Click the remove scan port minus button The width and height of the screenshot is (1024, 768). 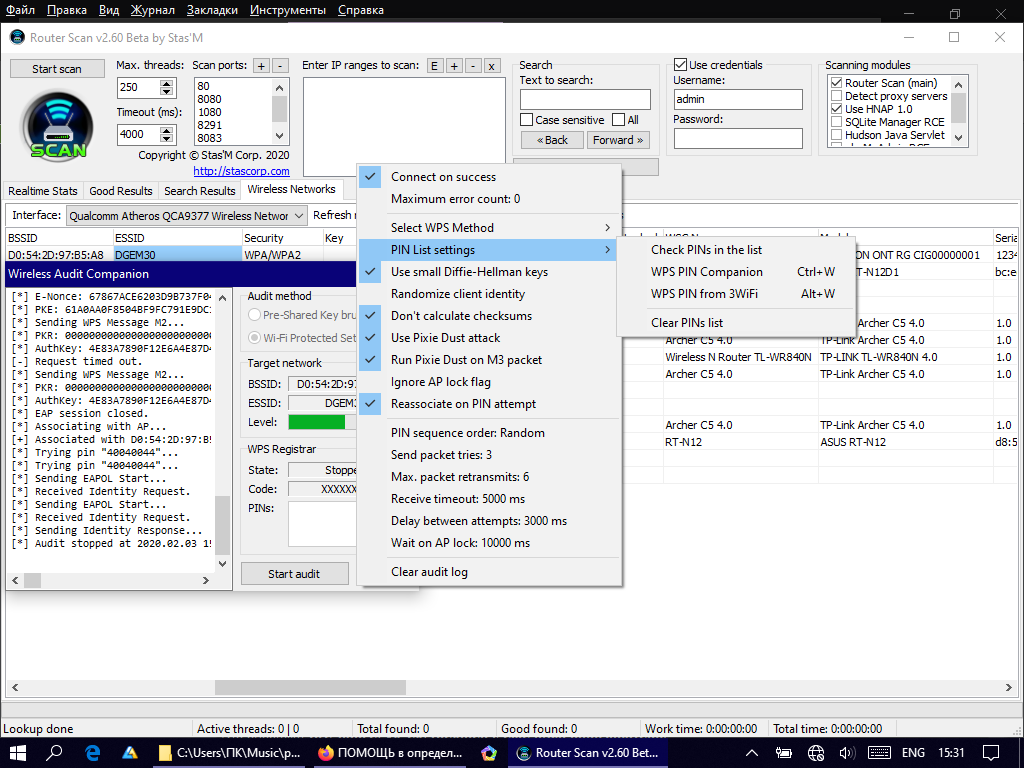tap(281, 66)
